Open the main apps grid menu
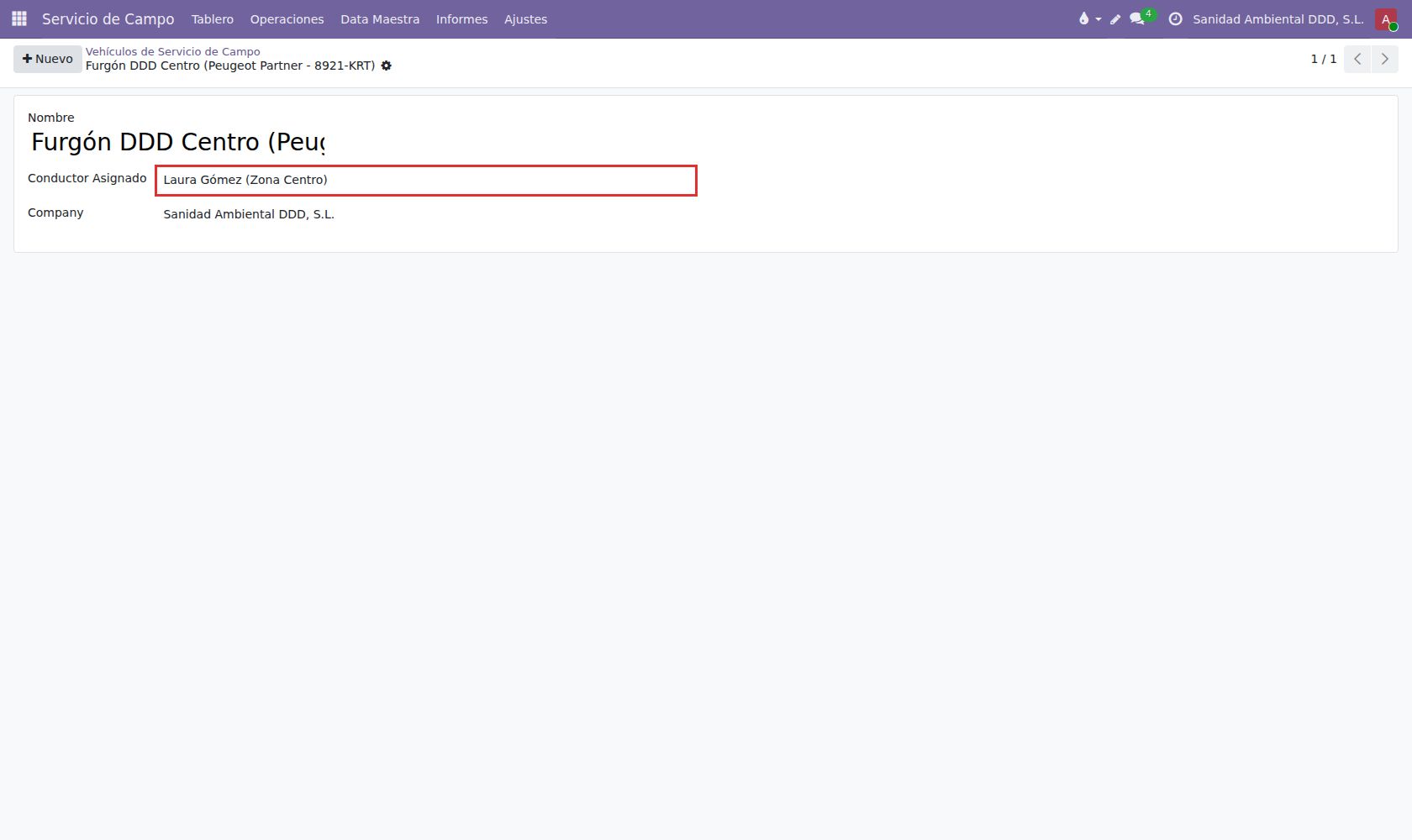 (19, 18)
